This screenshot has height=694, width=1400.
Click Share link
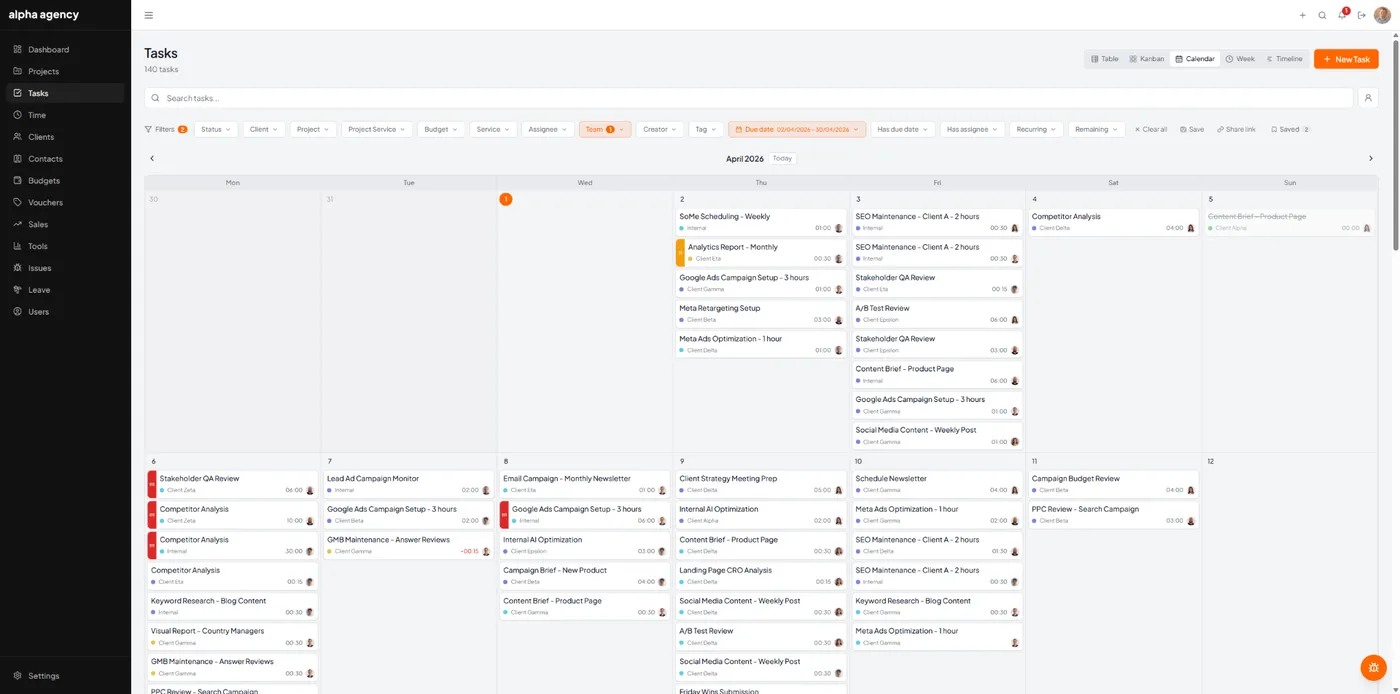1236,129
